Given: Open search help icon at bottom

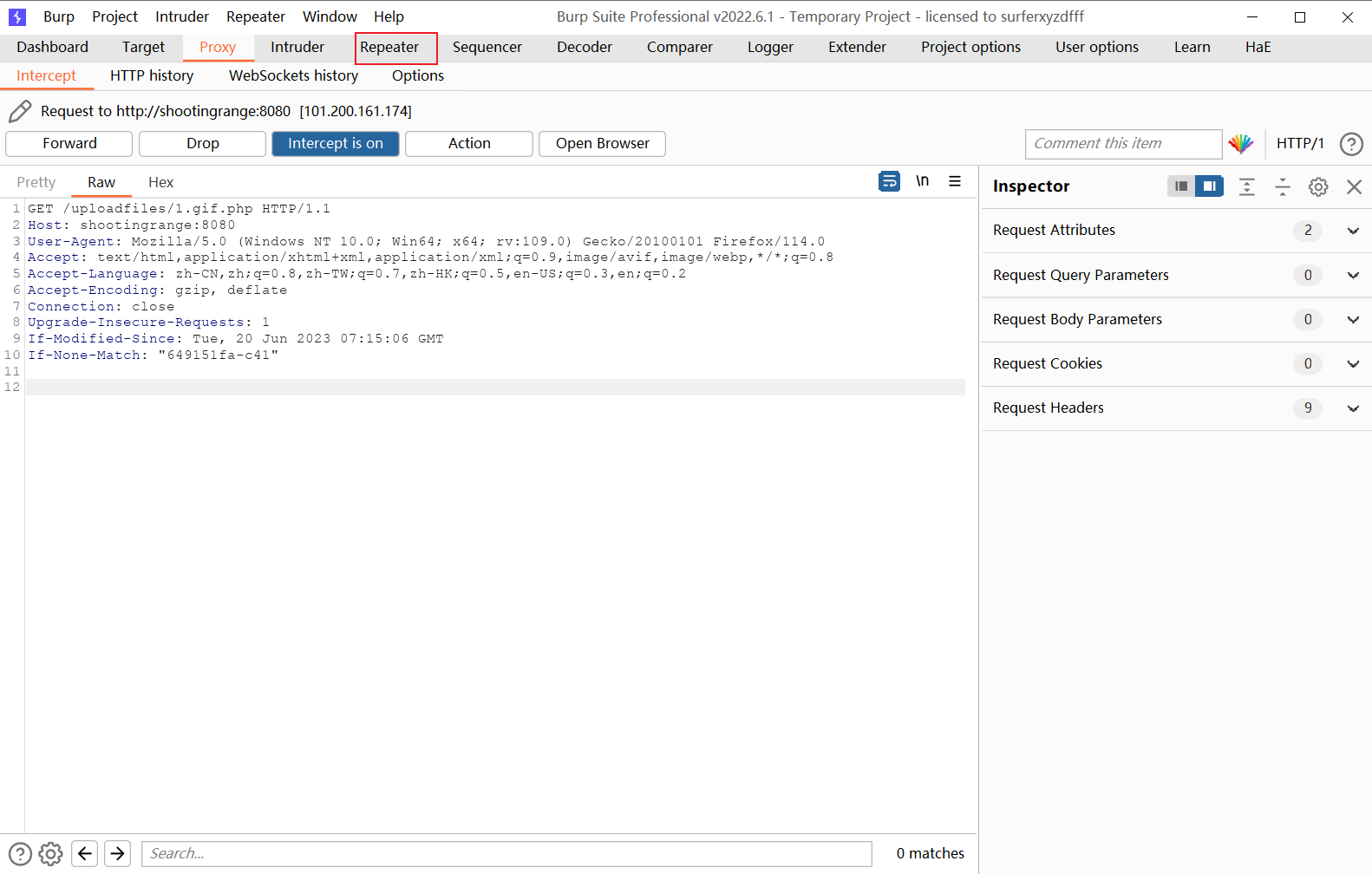Looking at the screenshot, I should (x=20, y=854).
